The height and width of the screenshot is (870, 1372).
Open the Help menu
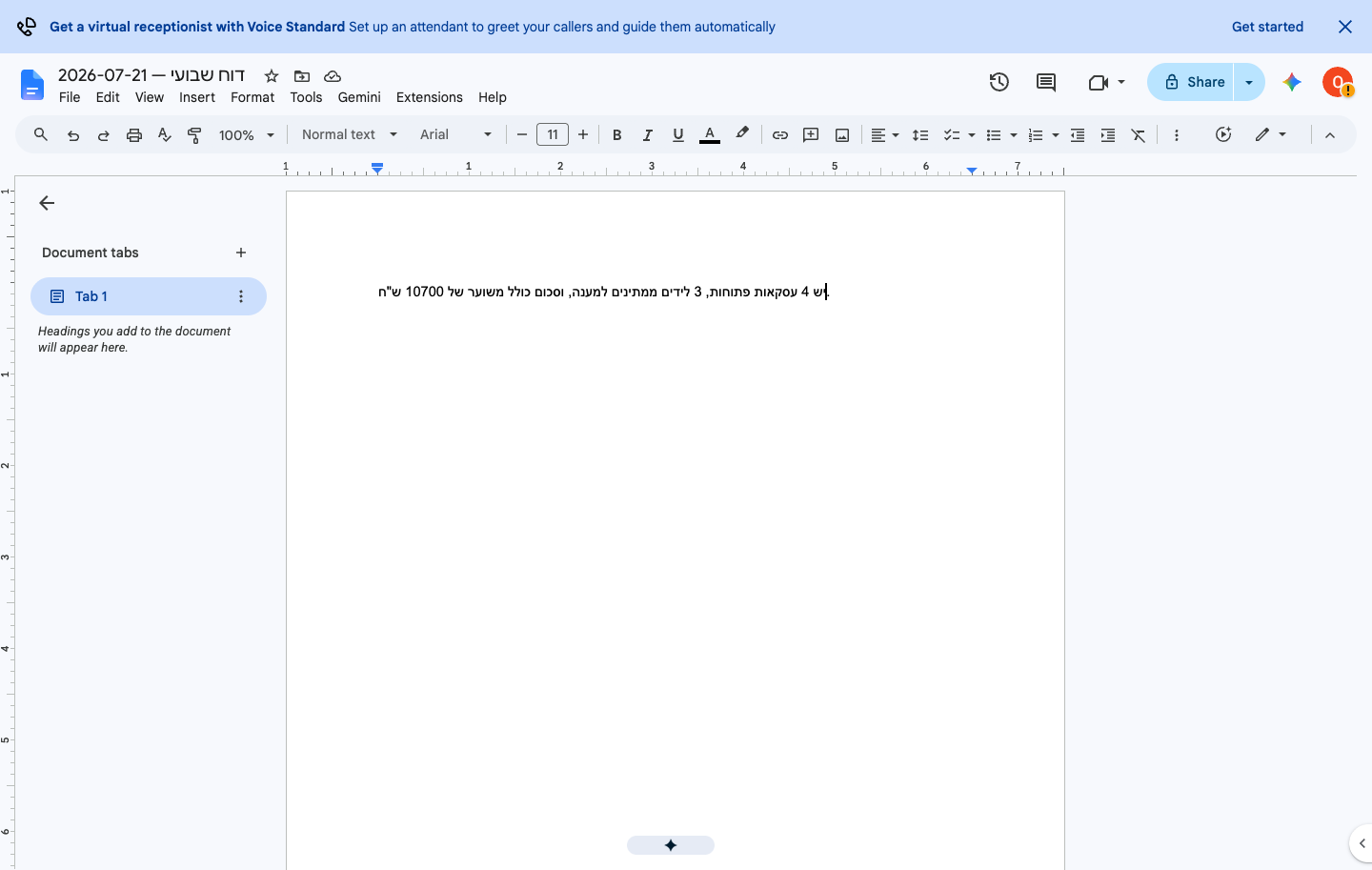(x=493, y=97)
